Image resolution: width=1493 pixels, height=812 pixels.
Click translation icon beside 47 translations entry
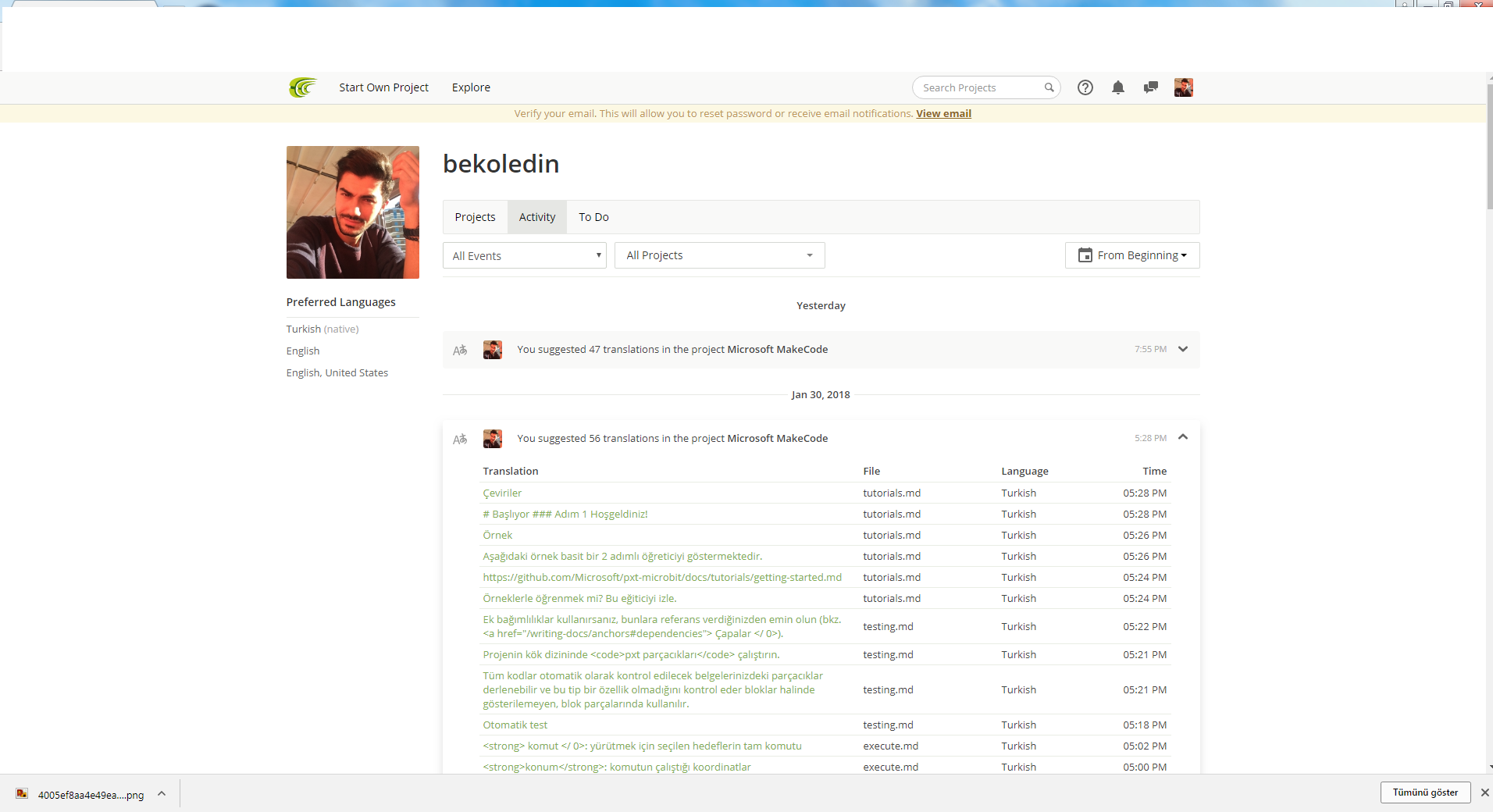click(x=460, y=350)
